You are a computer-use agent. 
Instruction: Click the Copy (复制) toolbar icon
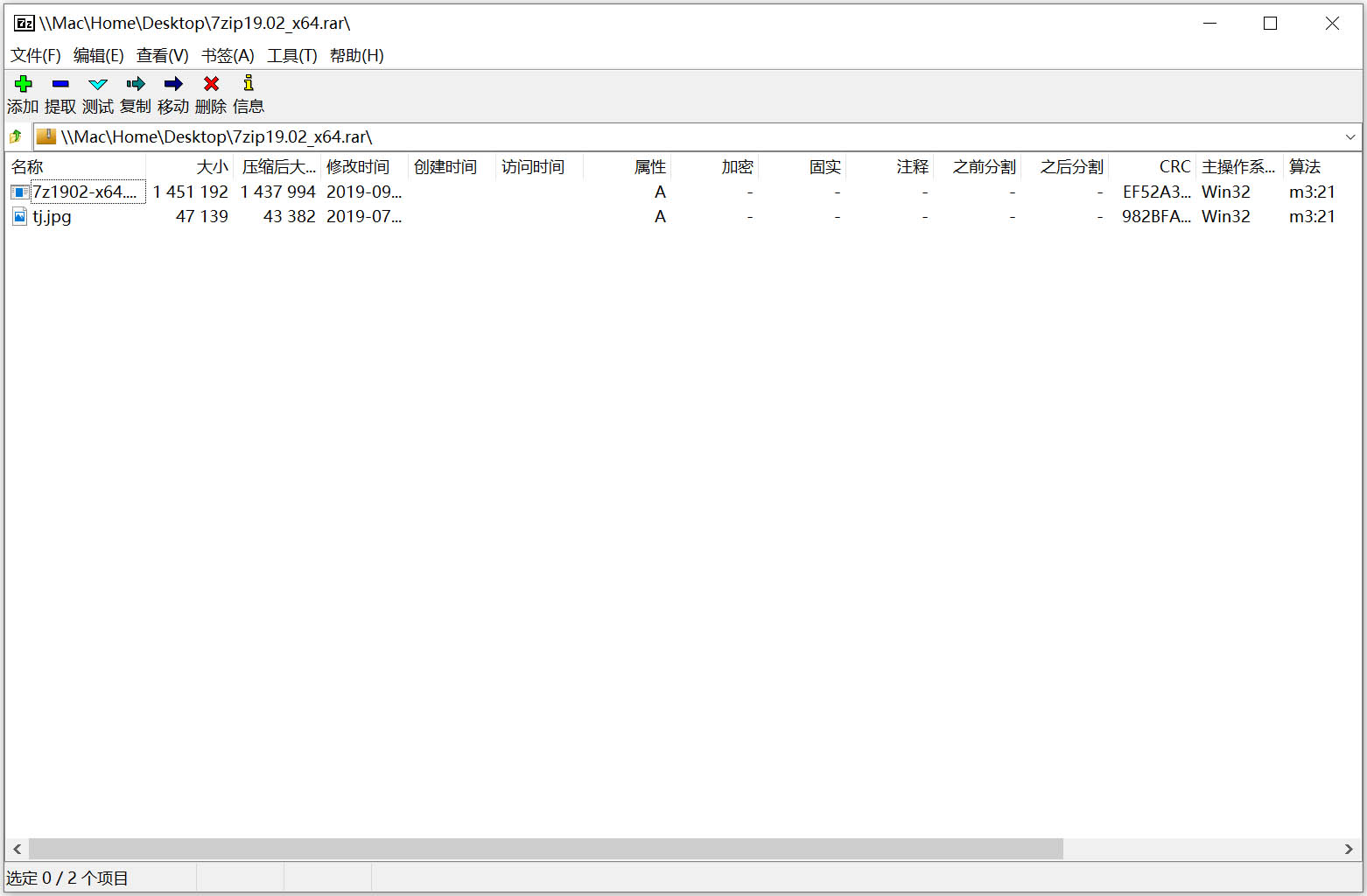[136, 84]
